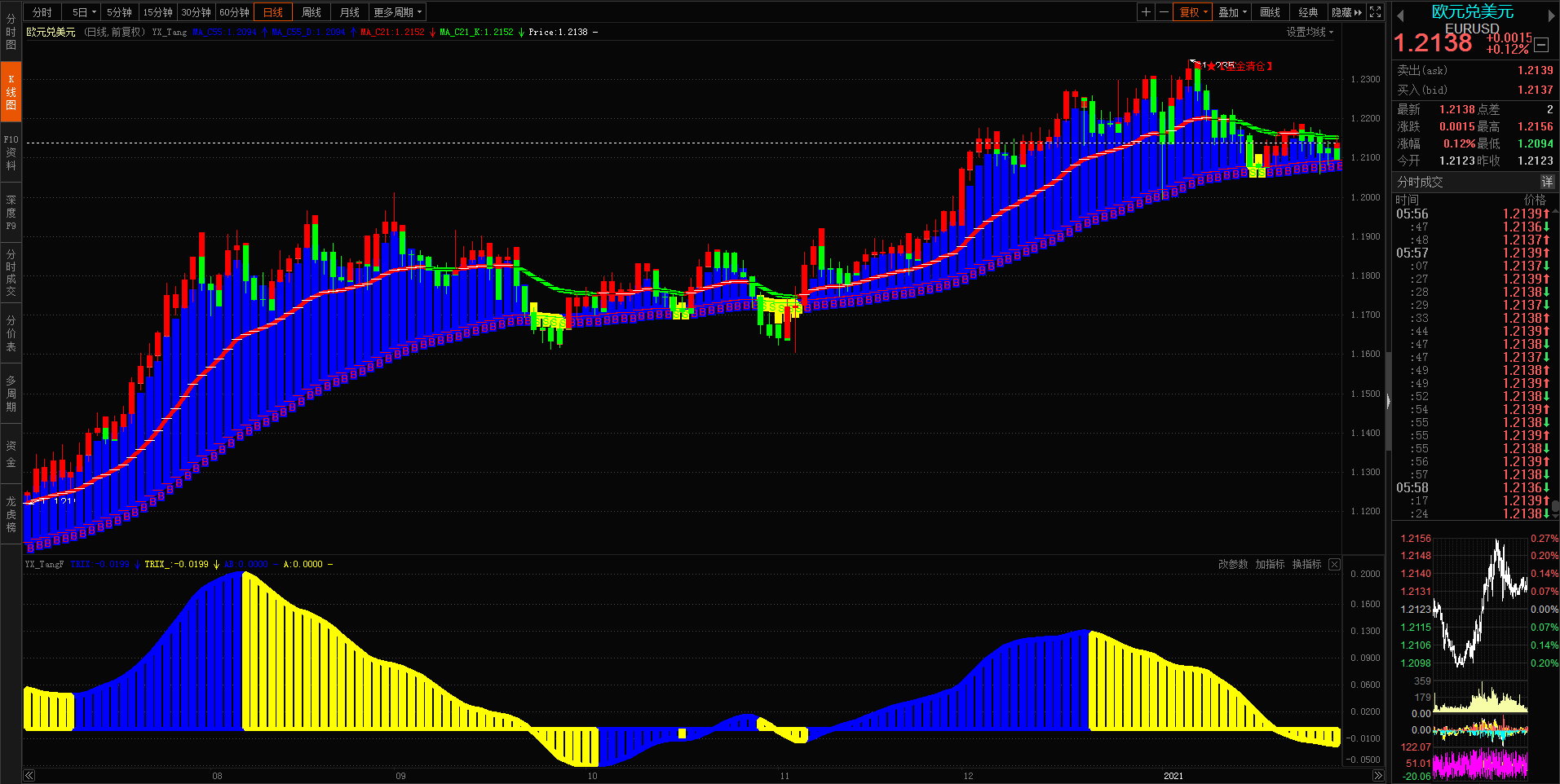Switch to the 周线 weekly tab
Image resolution: width=1560 pixels, height=784 pixels.
pos(312,12)
